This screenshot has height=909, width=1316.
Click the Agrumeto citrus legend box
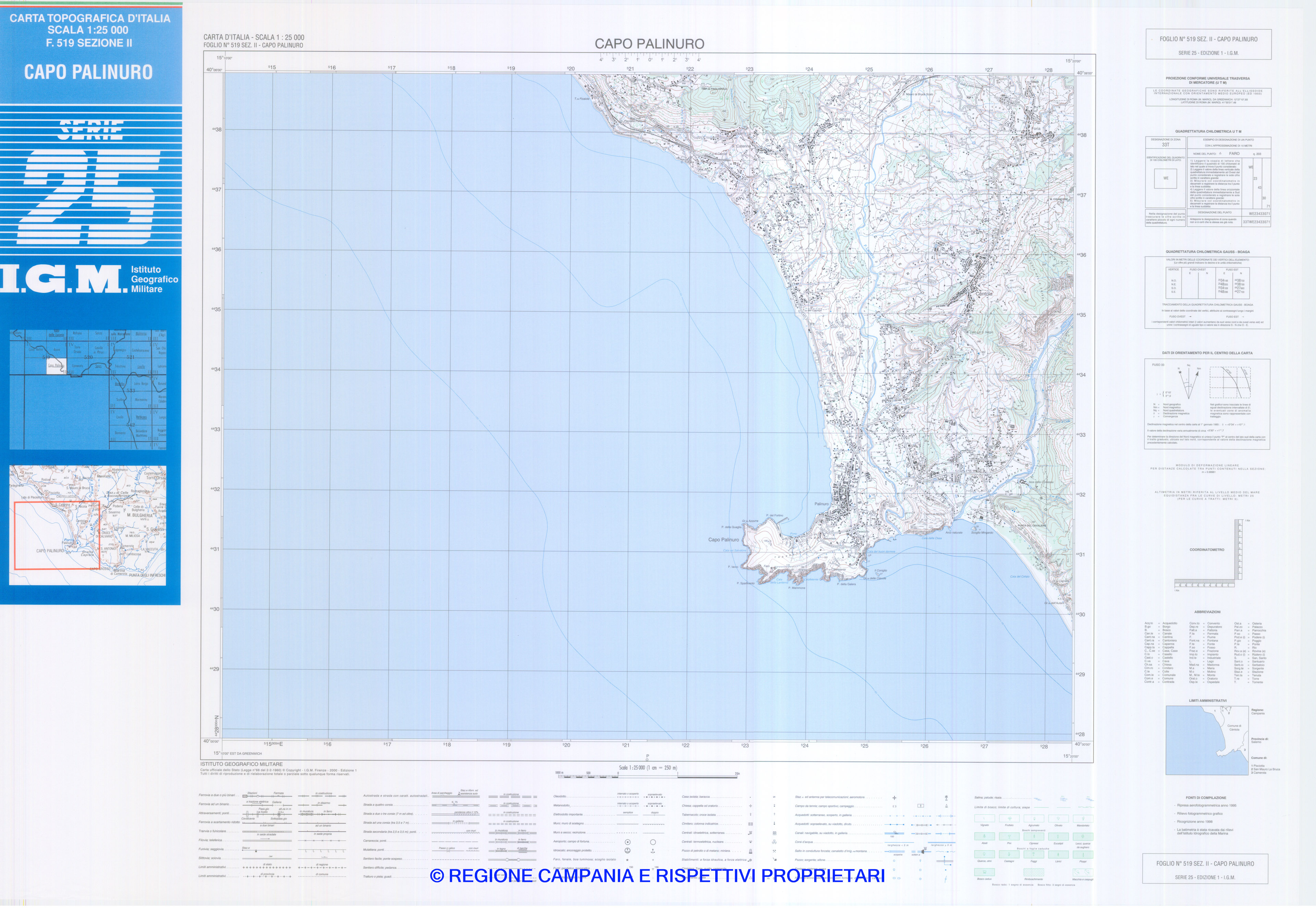(1034, 819)
